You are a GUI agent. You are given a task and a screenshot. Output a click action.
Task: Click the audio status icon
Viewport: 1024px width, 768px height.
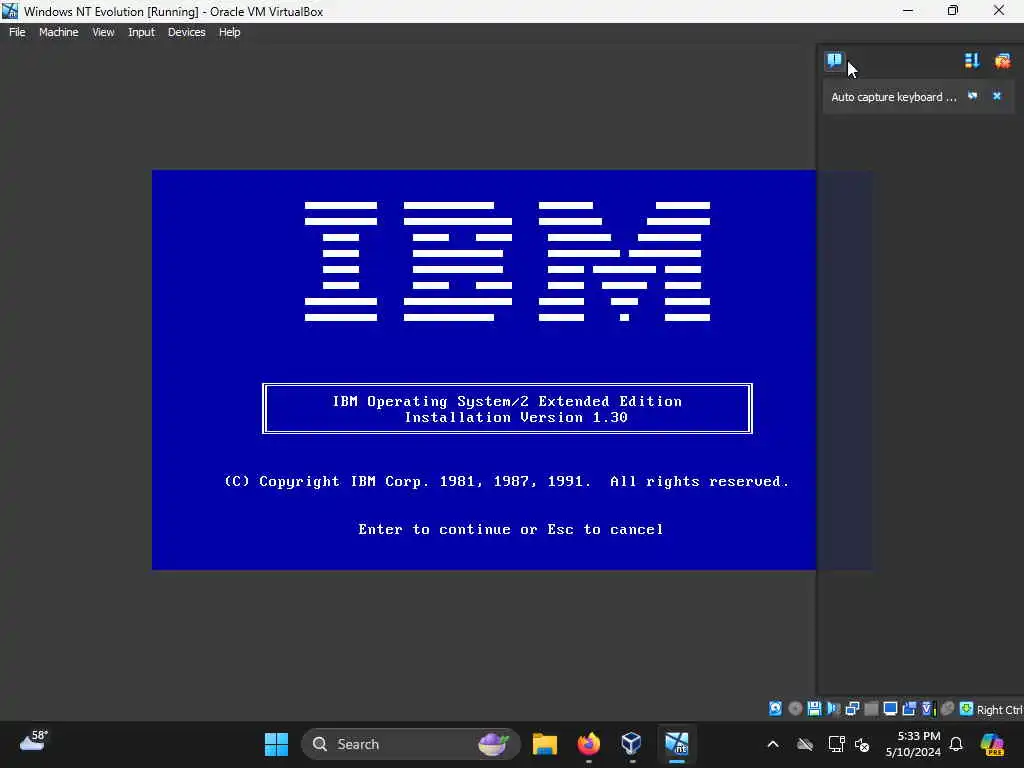pyautogui.click(x=833, y=709)
